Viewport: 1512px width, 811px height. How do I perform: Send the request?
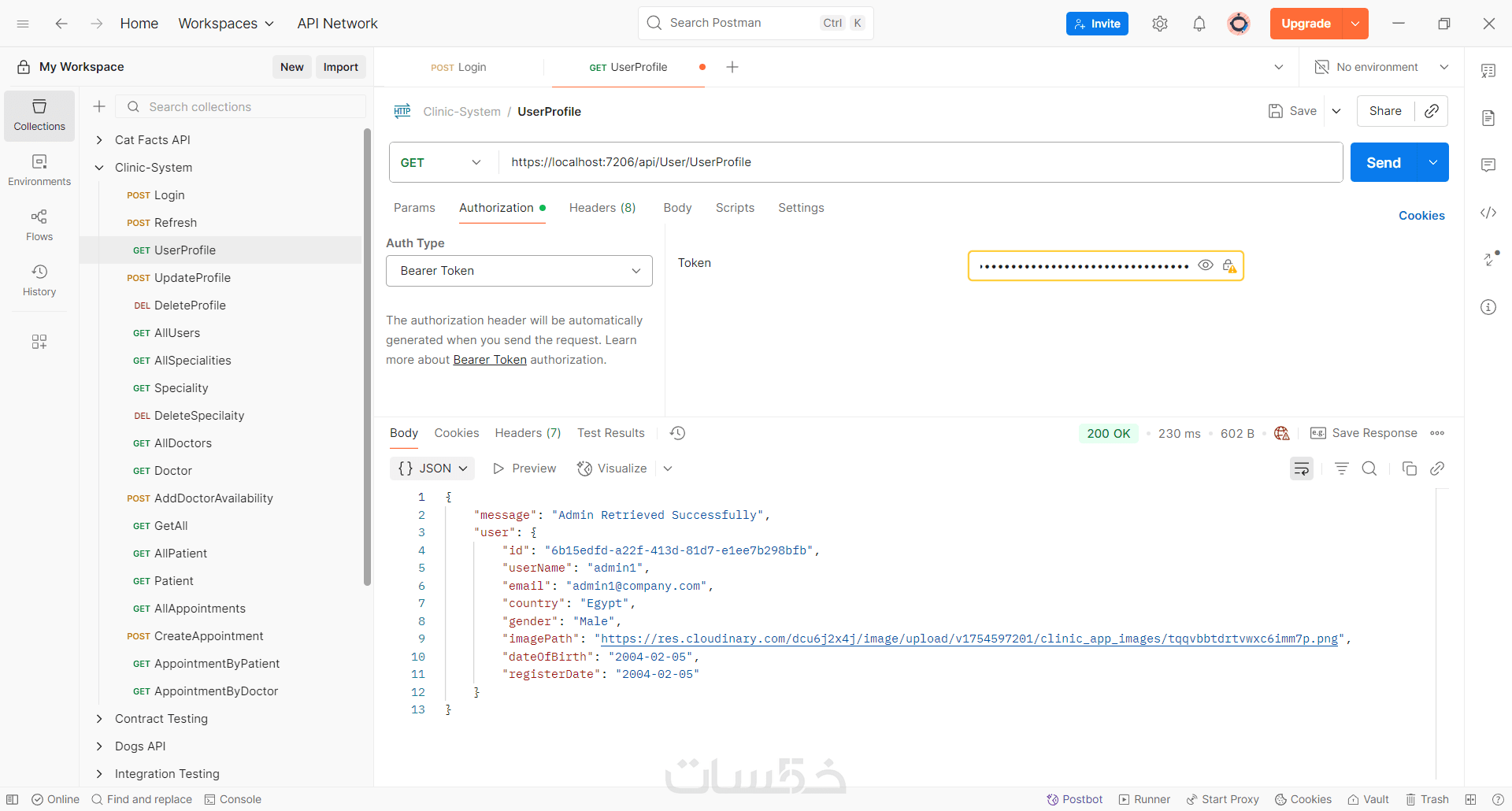point(1384,162)
